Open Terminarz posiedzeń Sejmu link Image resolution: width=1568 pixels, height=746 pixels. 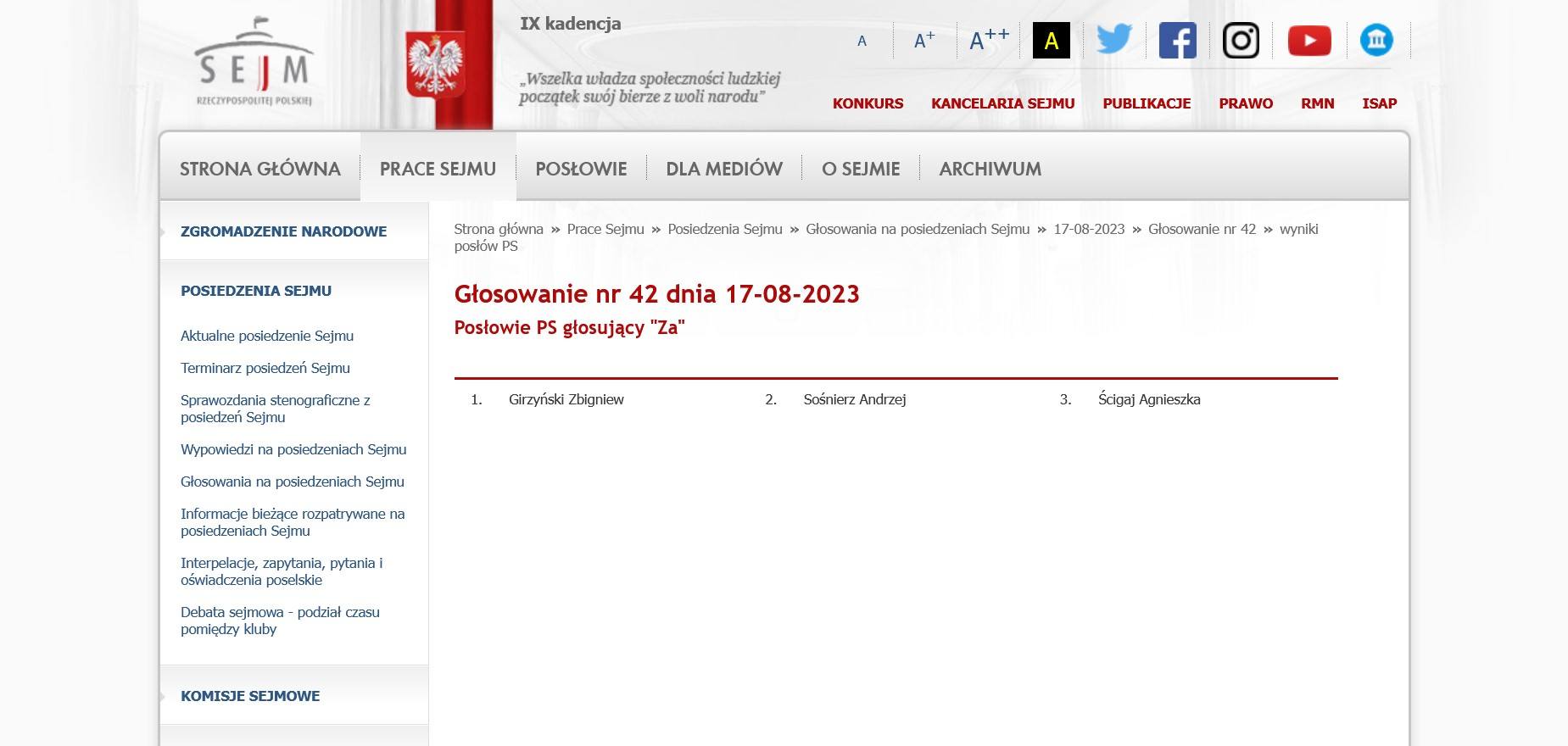[265, 368]
